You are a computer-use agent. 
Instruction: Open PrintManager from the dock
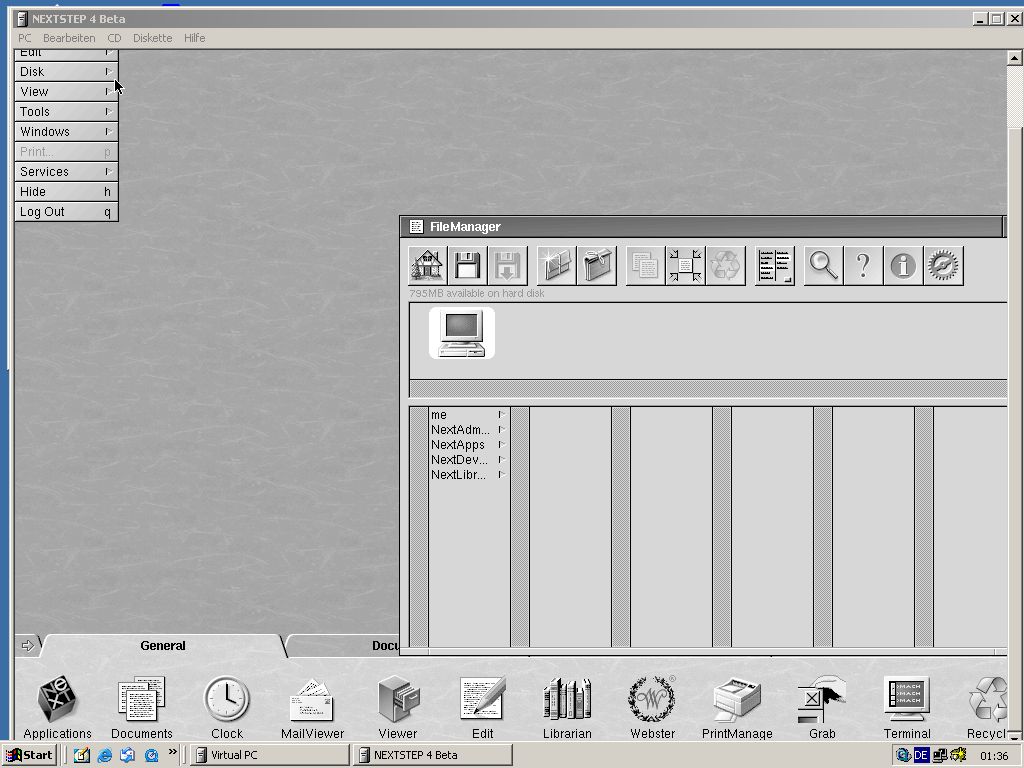tap(737, 707)
